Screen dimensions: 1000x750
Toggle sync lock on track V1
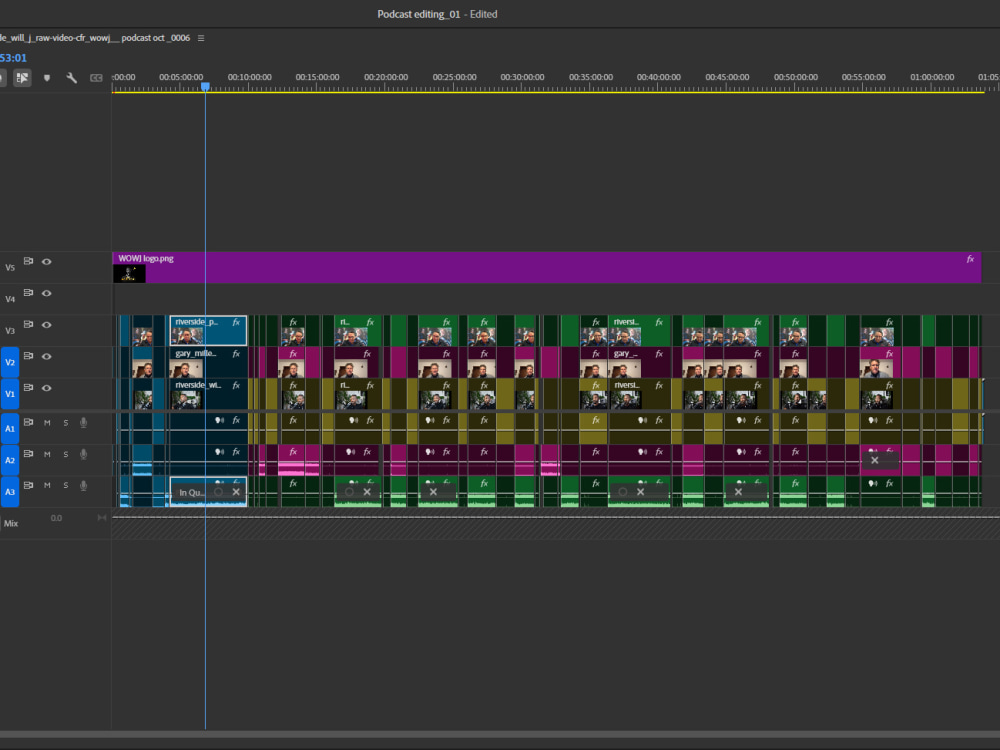click(x=28, y=387)
